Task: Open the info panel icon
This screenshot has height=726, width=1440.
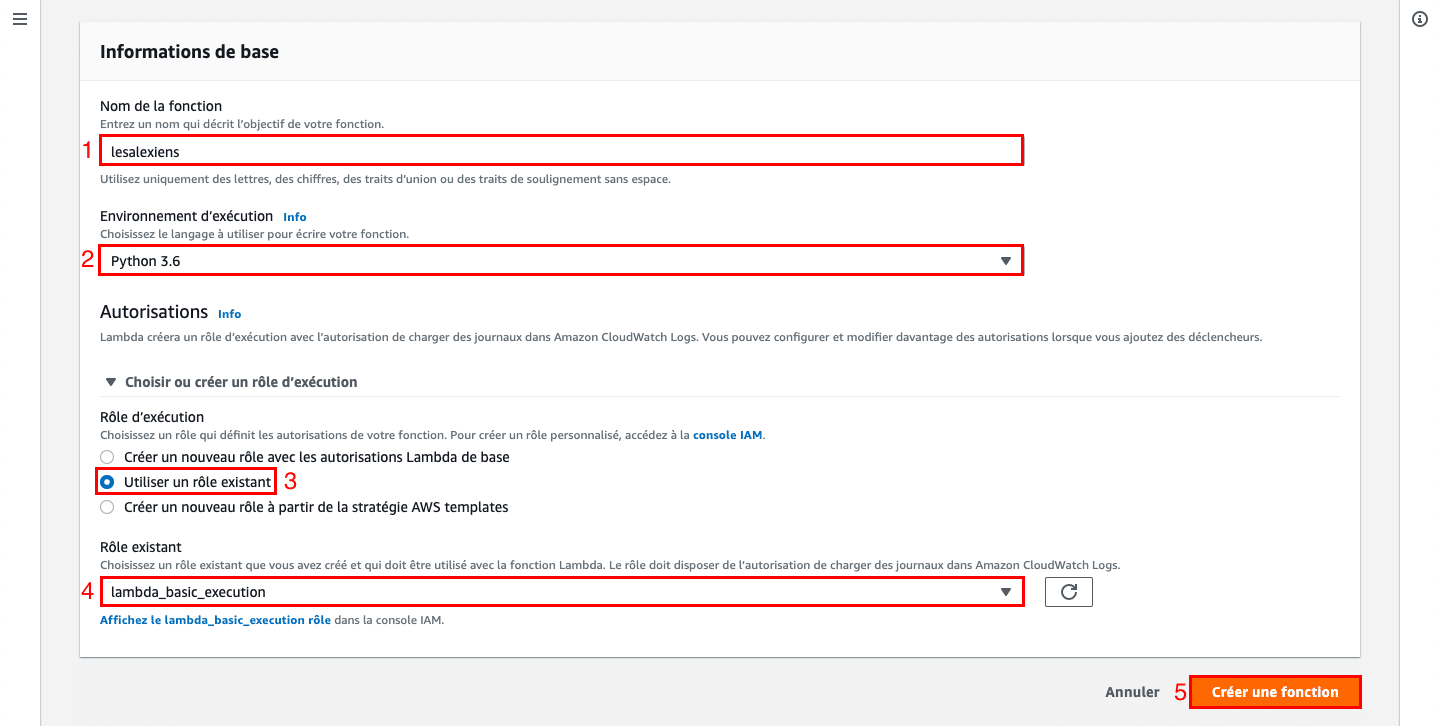Action: click(1419, 20)
